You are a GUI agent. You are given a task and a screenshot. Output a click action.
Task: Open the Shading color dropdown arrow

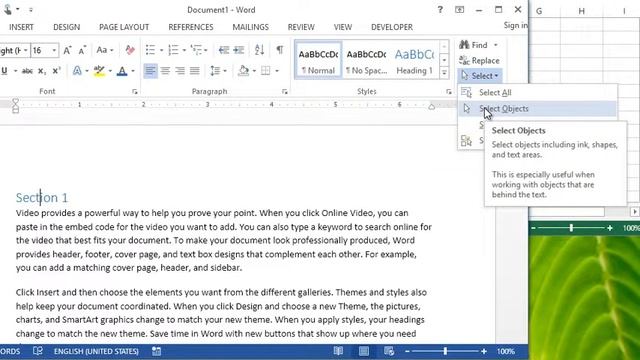254,71
